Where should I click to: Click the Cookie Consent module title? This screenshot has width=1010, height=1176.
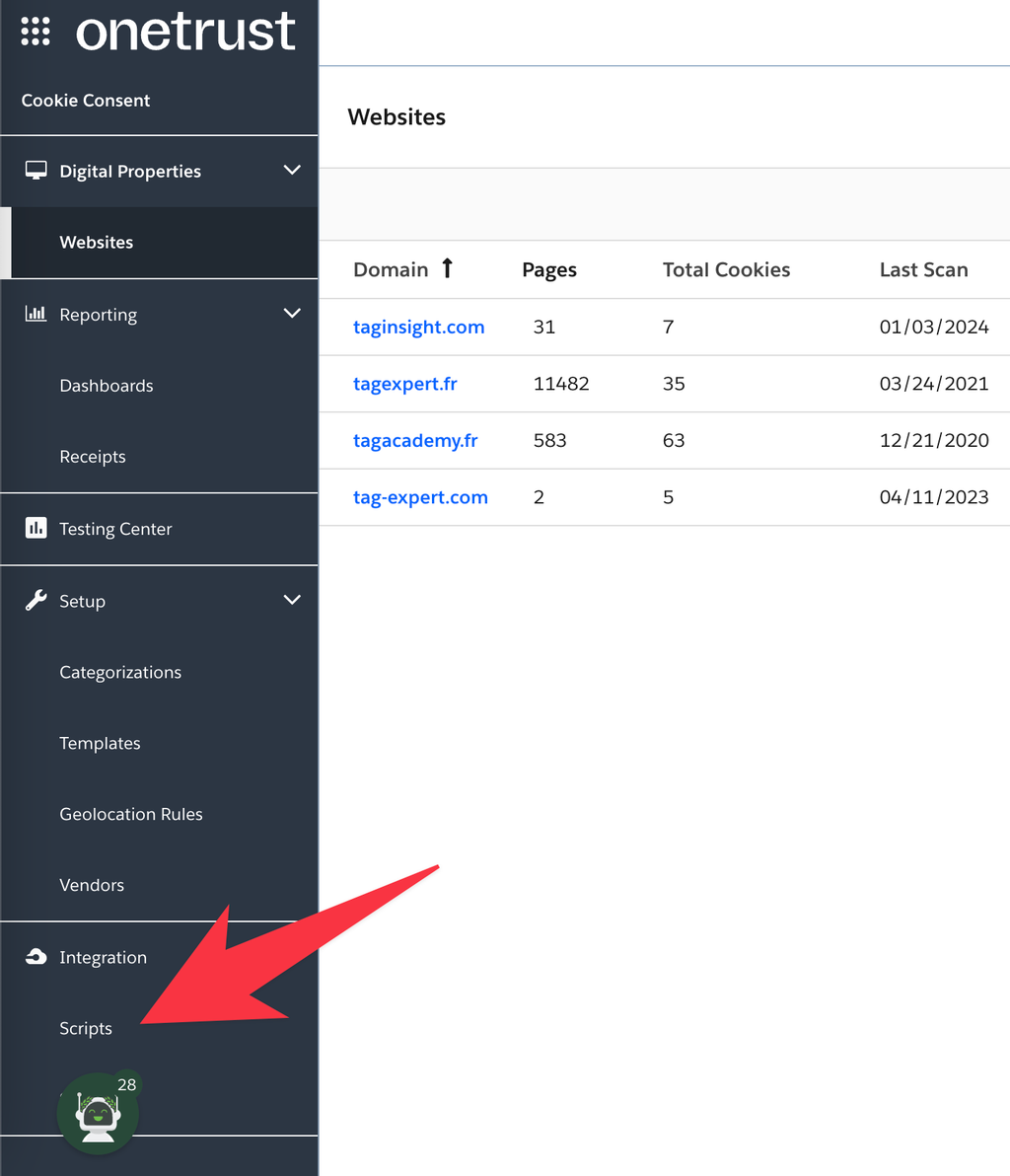coord(86,101)
